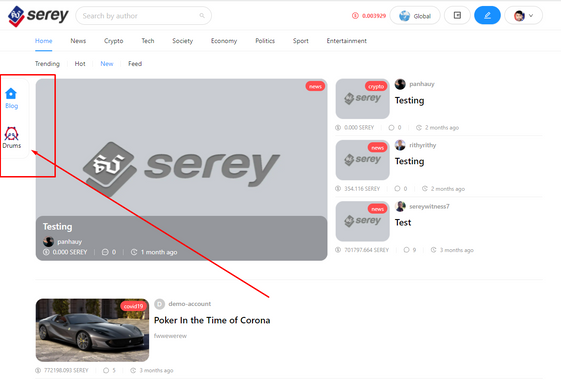Expand the user avatar dropdown menu
The image size is (561, 380).
click(x=523, y=16)
